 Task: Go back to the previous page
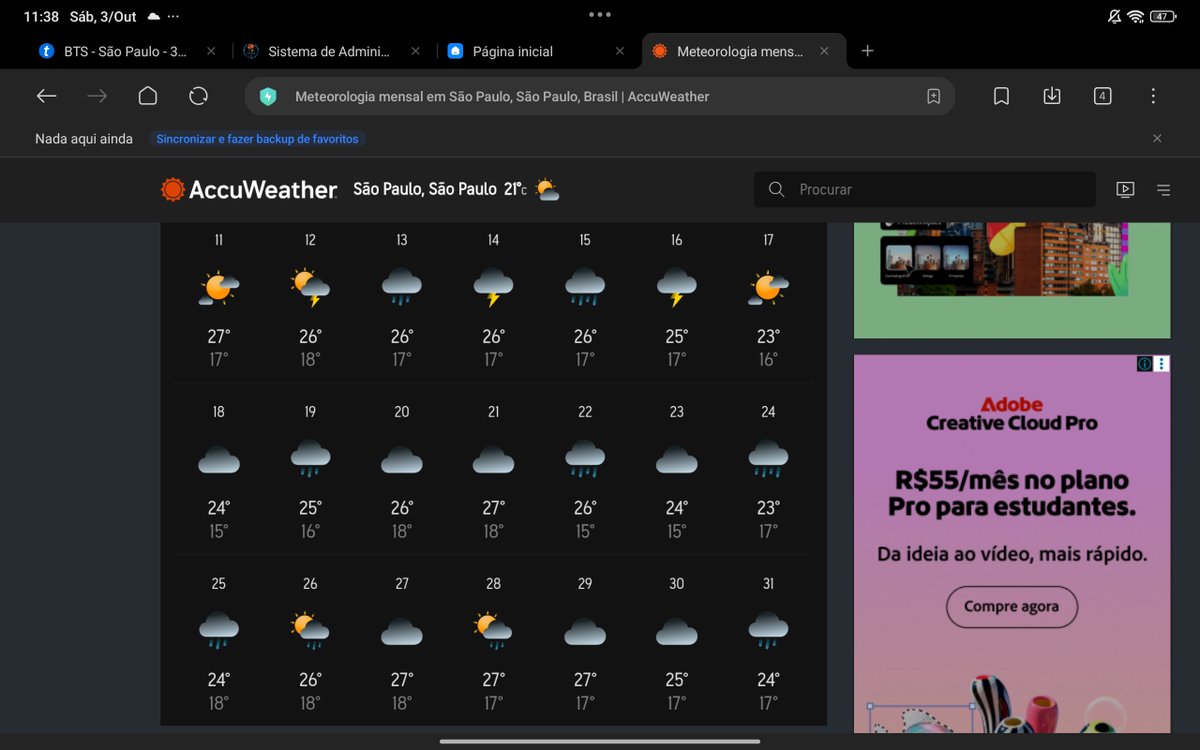(x=47, y=96)
